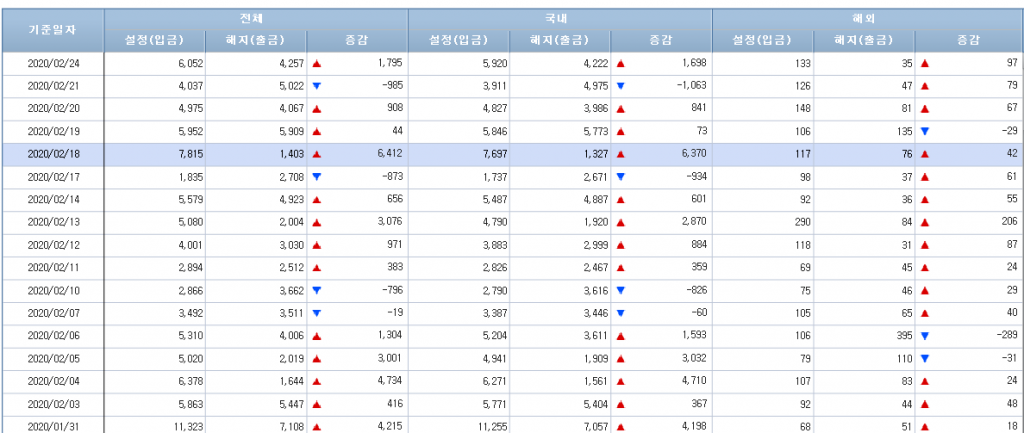
Task: Click blue down arrow beside 국내 증감 -1,063
Action: pyautogui.click(x=621, y=86)
